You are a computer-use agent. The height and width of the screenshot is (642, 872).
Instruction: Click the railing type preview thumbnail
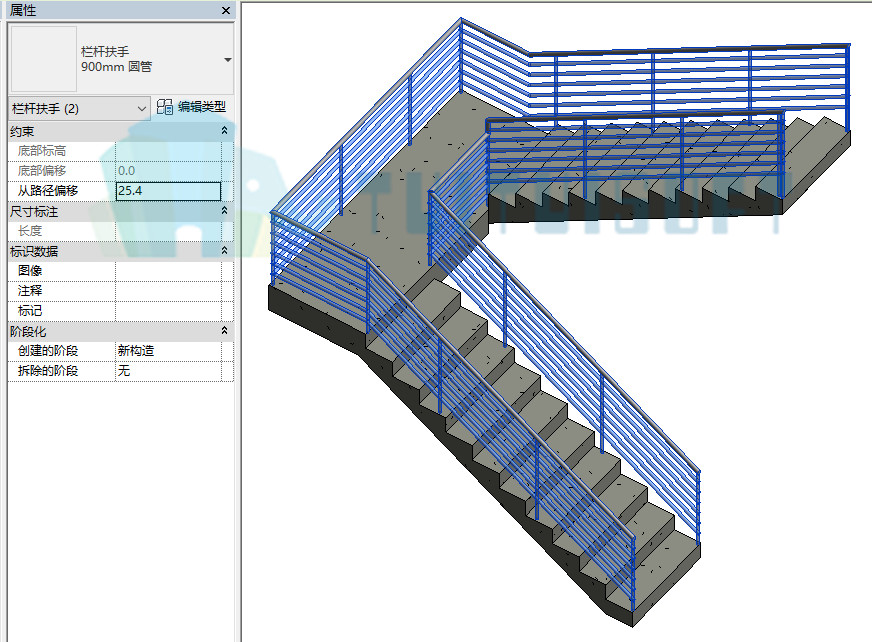[x=44, y=58]
